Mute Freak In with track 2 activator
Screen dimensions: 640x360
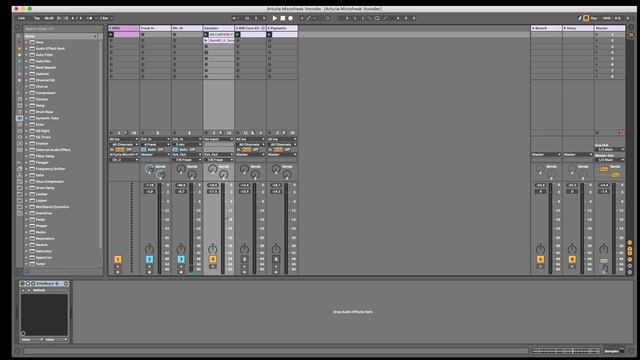click(x=149, y=259)
